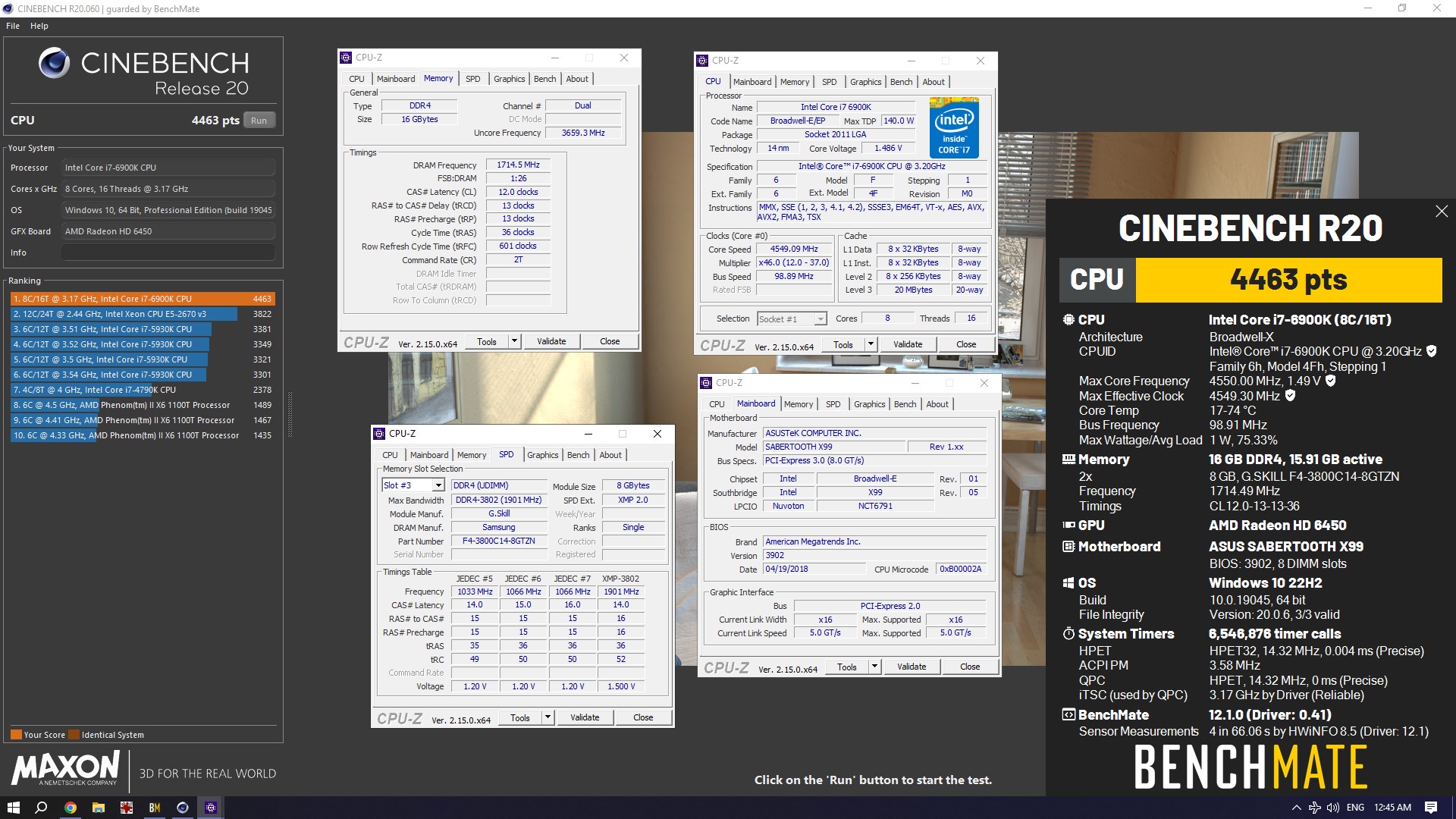Open the volume speaker tray icon
Viewport: 1456px width, 819px height.
[1332, 808]
